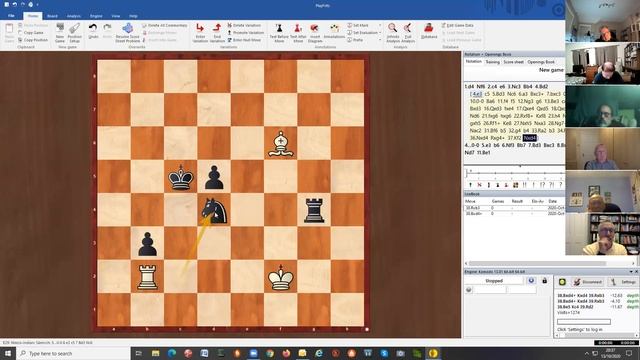Screen dimensions: 640x360
Task: Click Copy Game in Clipboard group
Action: click(31, 33)
